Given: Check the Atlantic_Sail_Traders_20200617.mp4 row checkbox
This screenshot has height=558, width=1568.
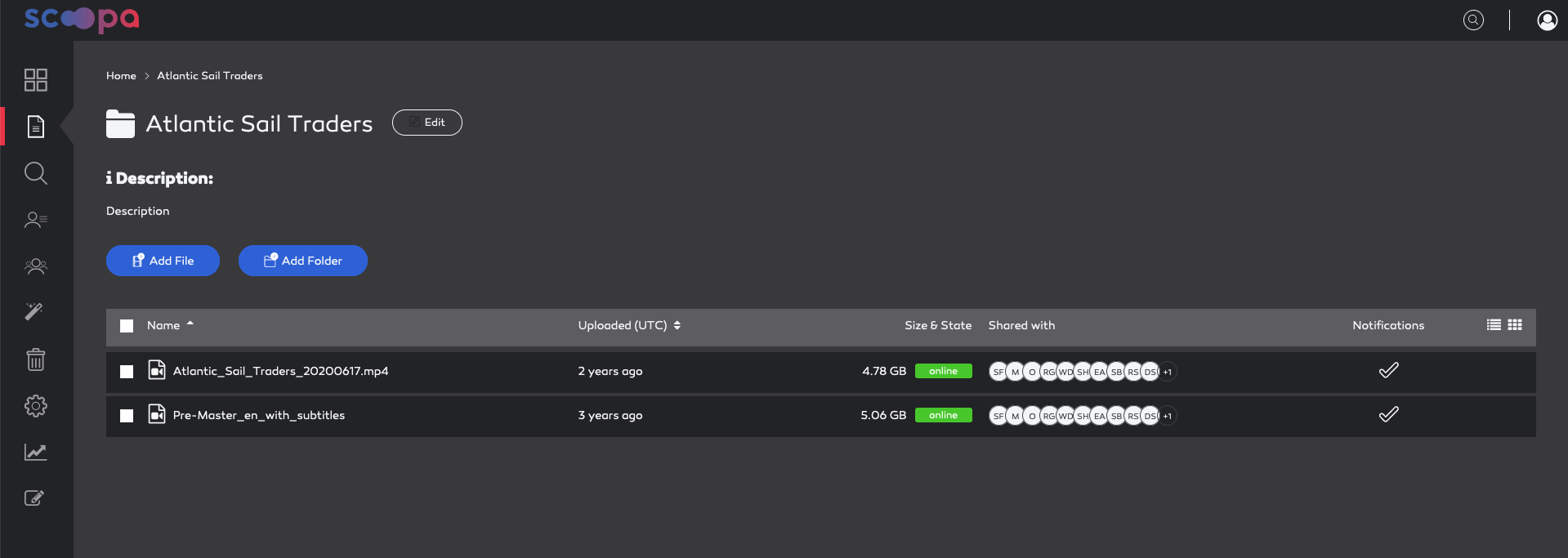Looking at the screenshot, I should point(127,372).
